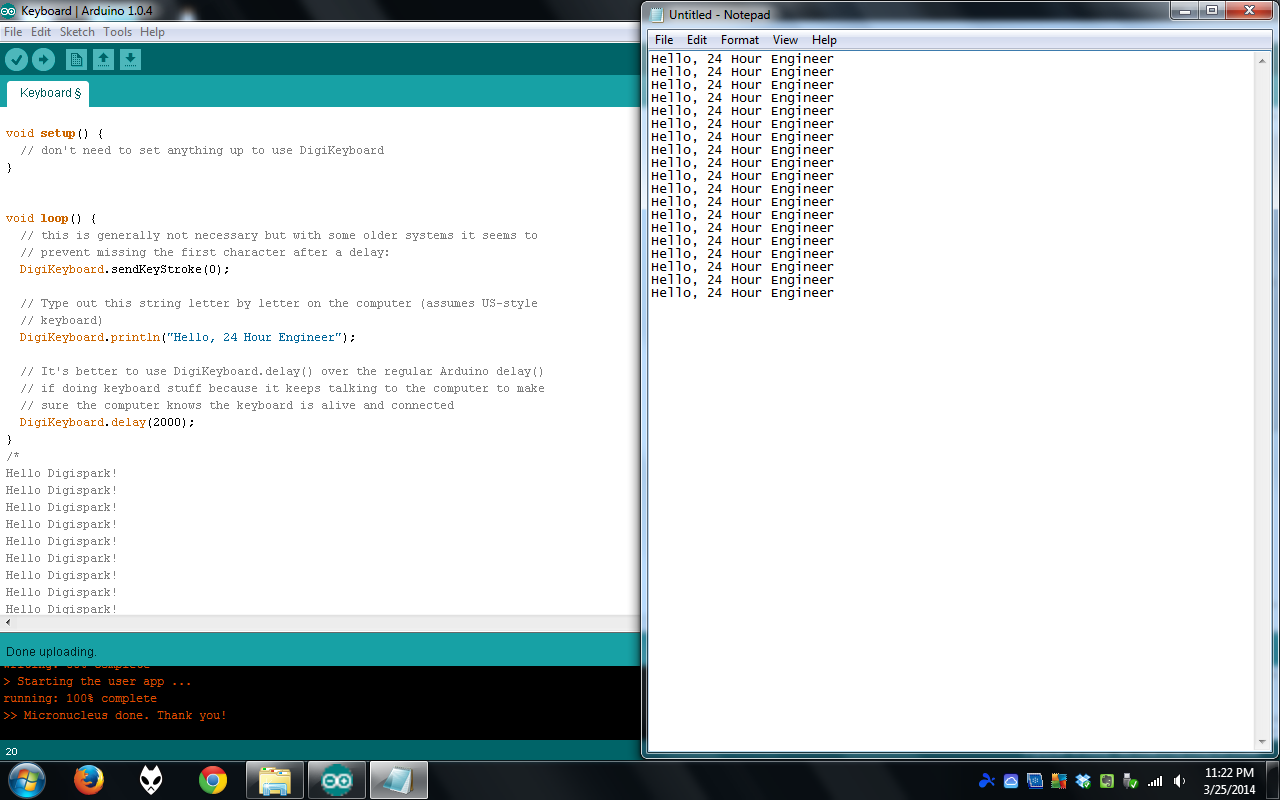
Task: Click the println "Hello, 24 Hour Engineer" line
Action: [188, 337]
